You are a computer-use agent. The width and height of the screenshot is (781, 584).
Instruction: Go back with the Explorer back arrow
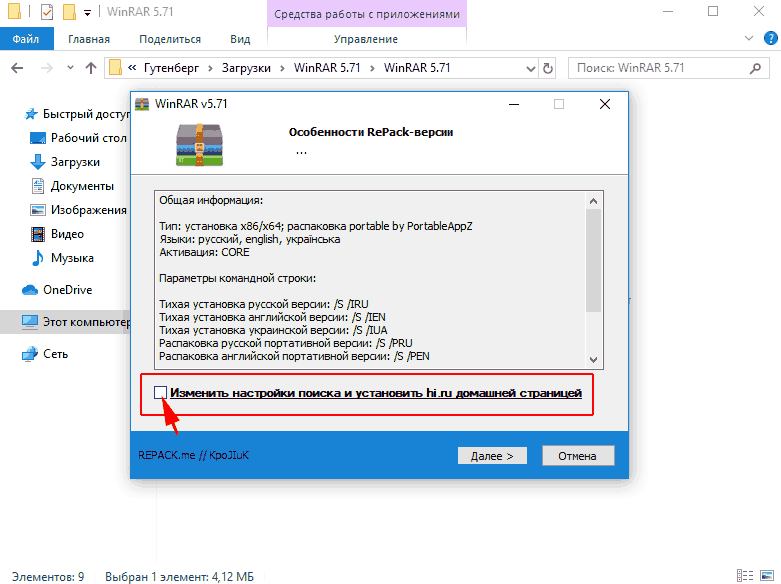[17, 68]
